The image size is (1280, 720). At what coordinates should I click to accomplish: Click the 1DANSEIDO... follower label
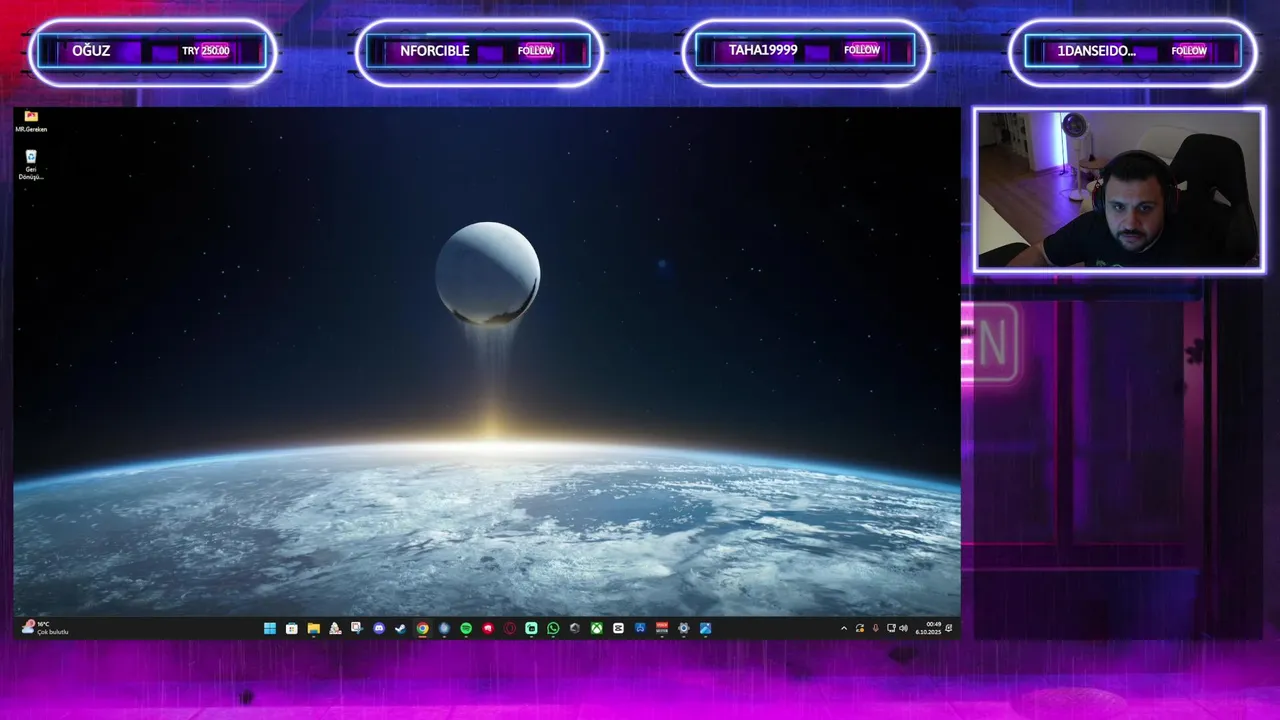tap(1096, 51)
